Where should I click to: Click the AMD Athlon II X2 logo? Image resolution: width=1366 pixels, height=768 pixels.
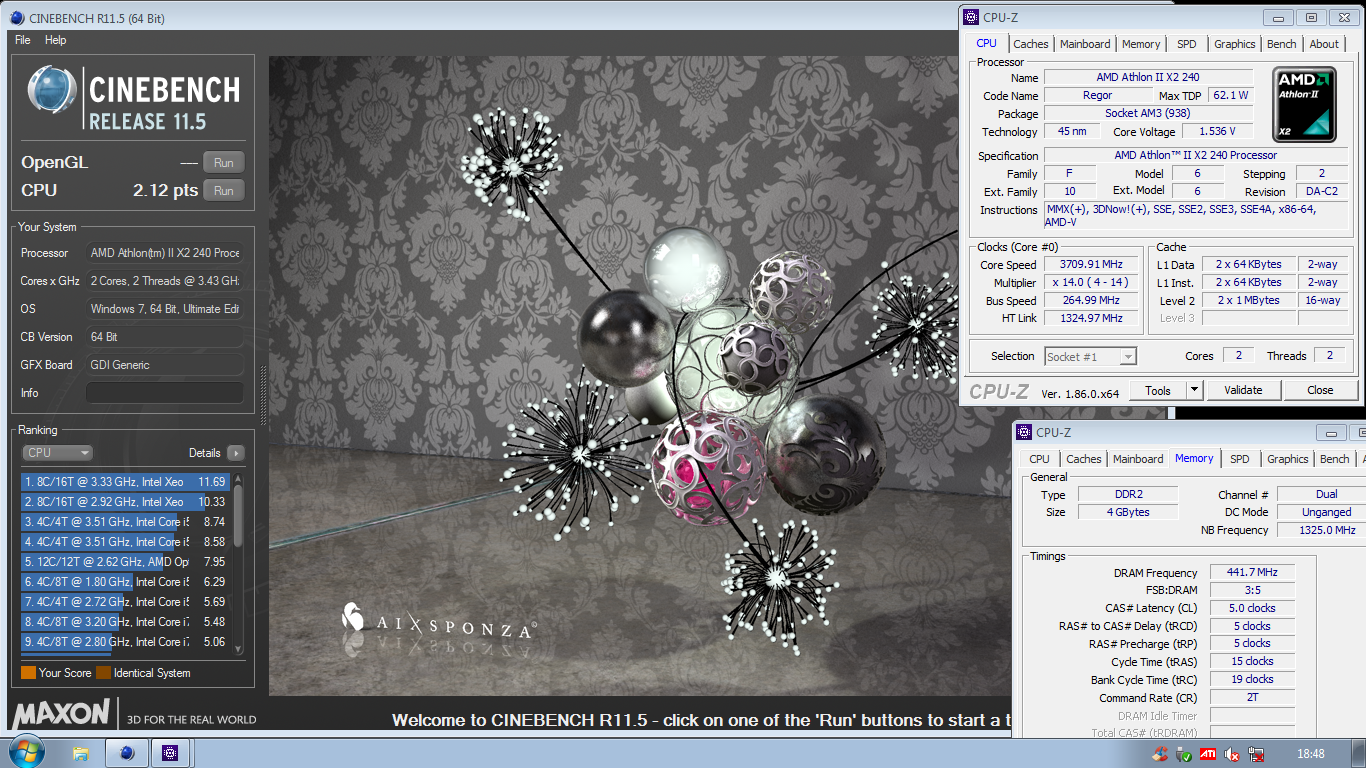click(x=1305, y=105)
